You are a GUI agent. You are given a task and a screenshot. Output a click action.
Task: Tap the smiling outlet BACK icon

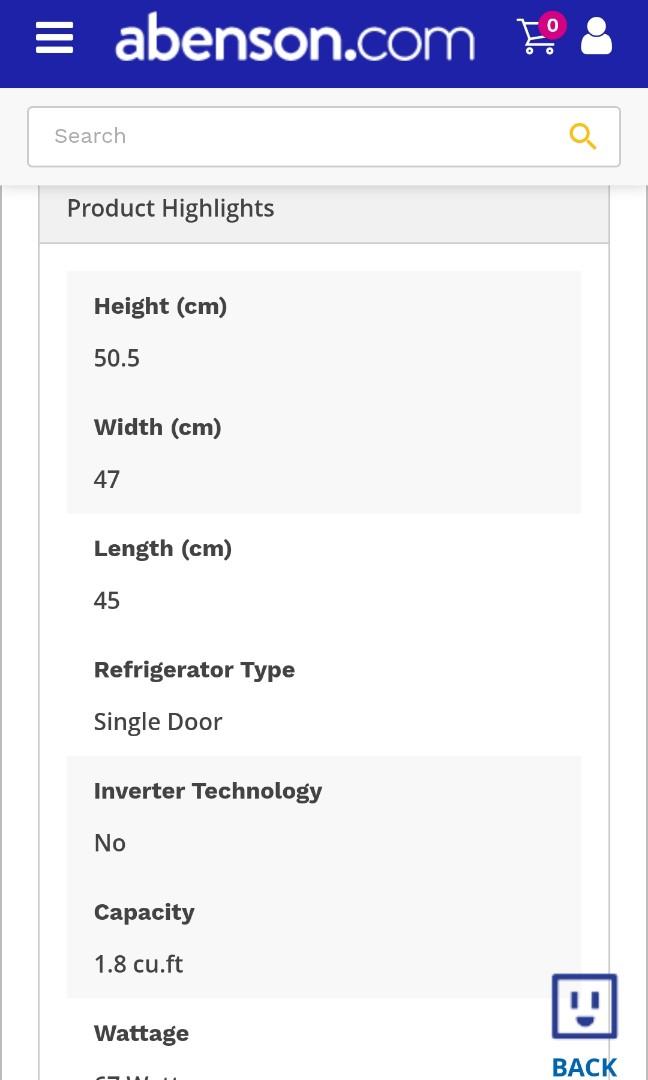click(584, 1025)
